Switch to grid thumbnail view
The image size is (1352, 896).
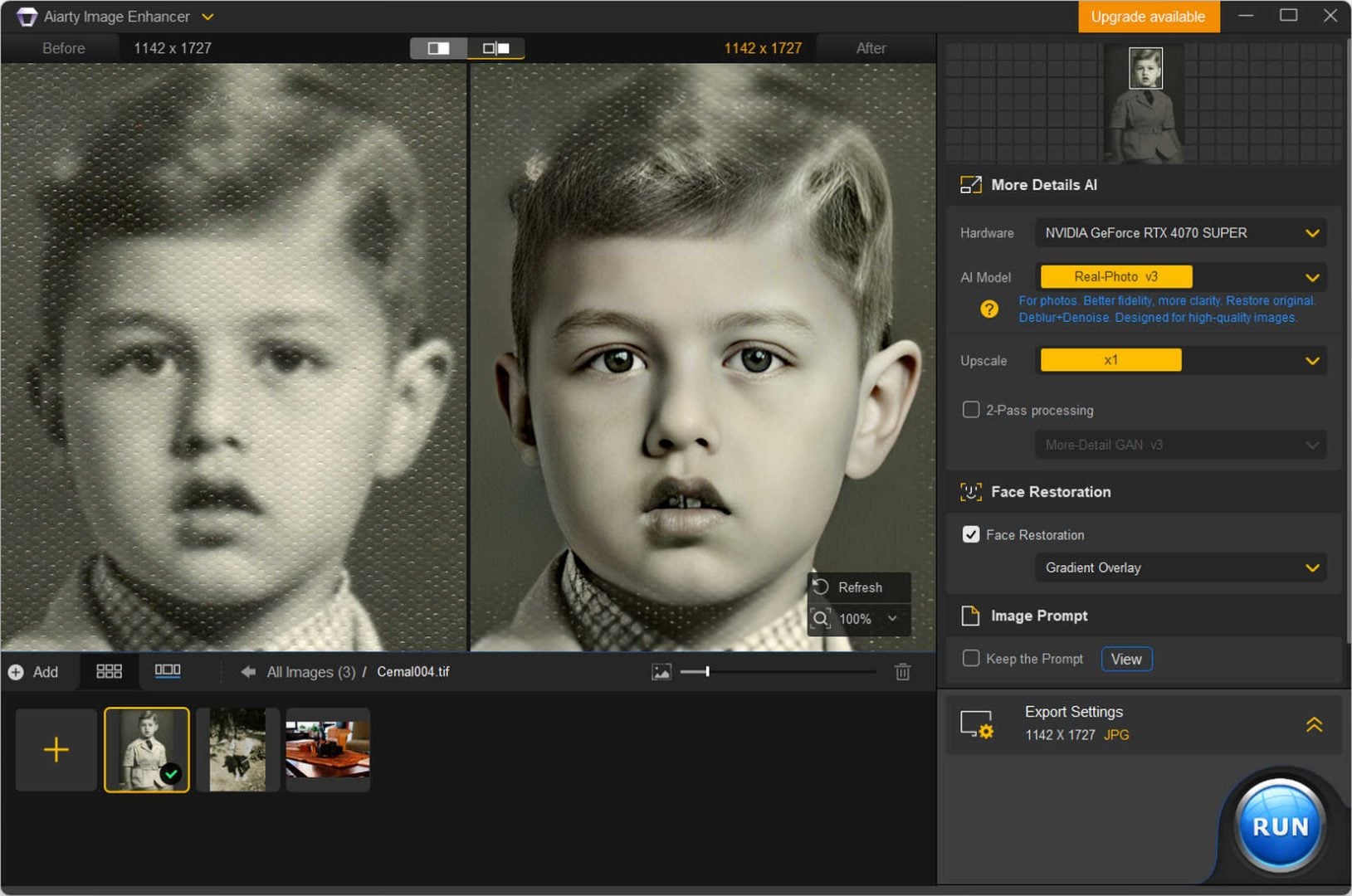(x=109, y=671)
